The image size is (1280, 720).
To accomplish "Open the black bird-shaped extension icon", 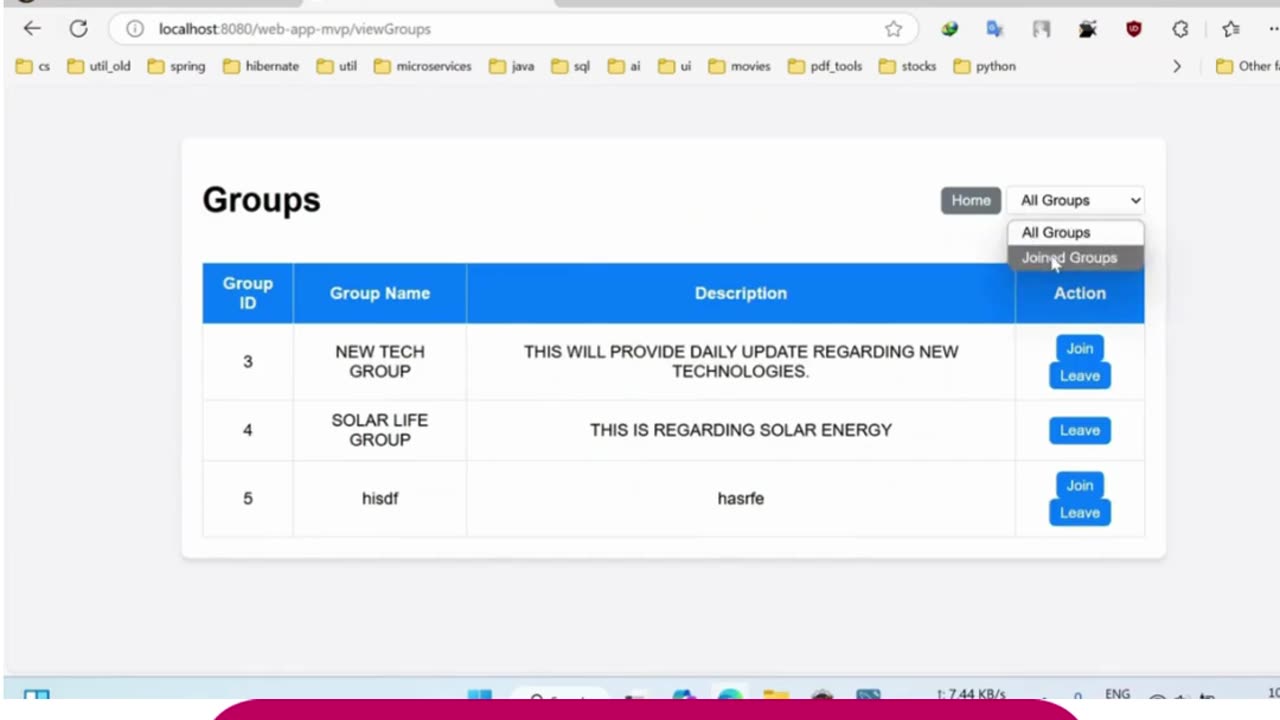I will click(x=1087, y=29).
